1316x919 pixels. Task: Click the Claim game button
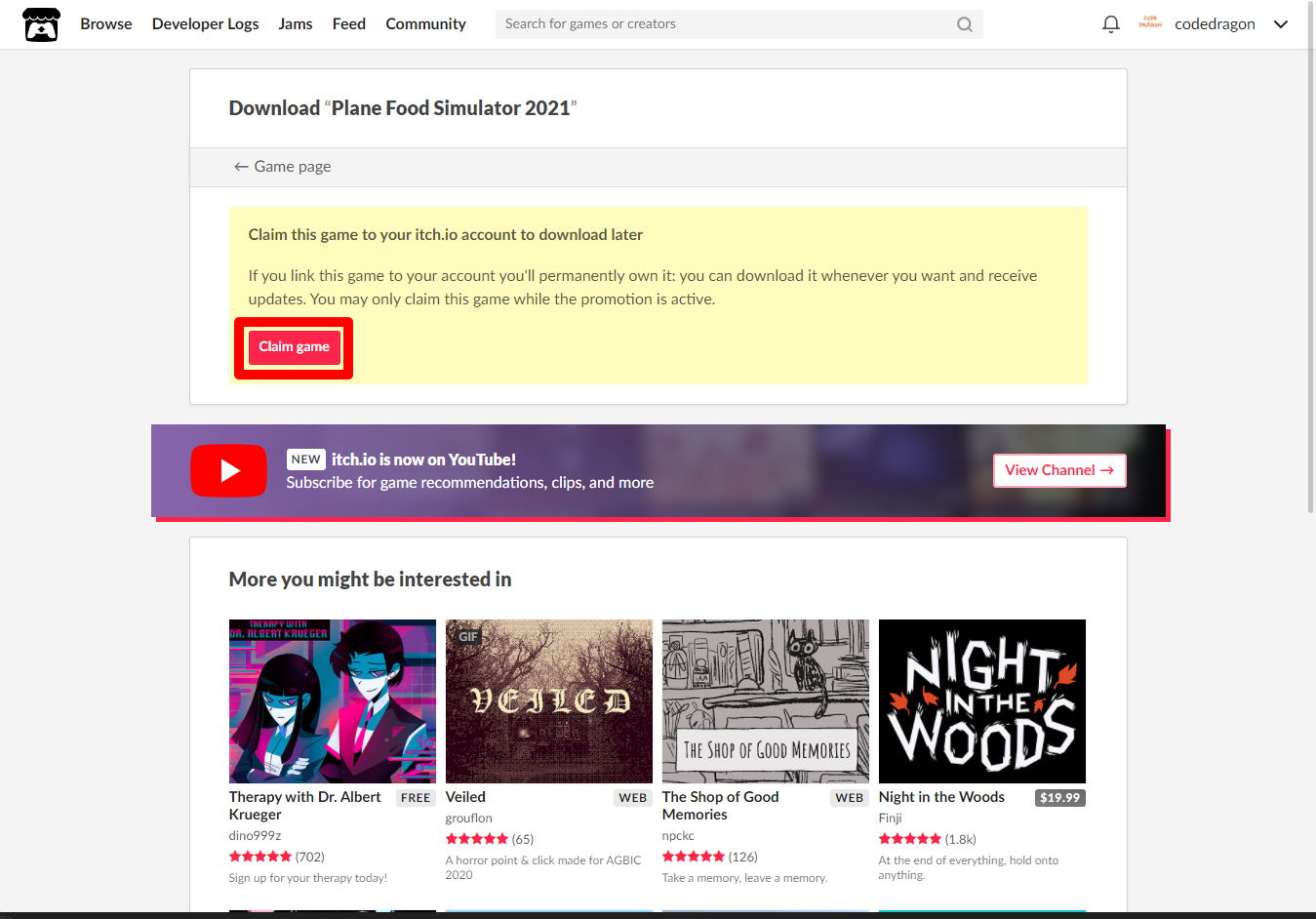pos(294,347)
